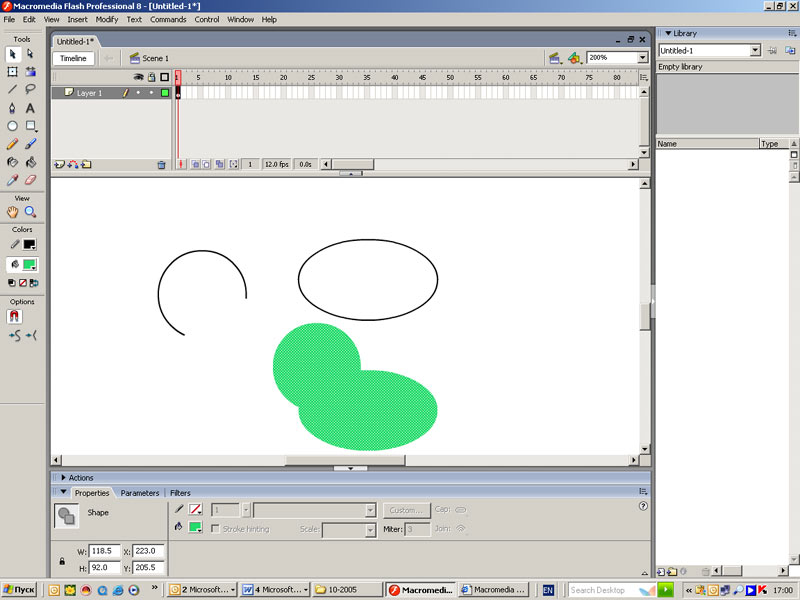The image size is (800, 600).
Task: Switch to the Parameters tab
Action: tap(140, 493)
